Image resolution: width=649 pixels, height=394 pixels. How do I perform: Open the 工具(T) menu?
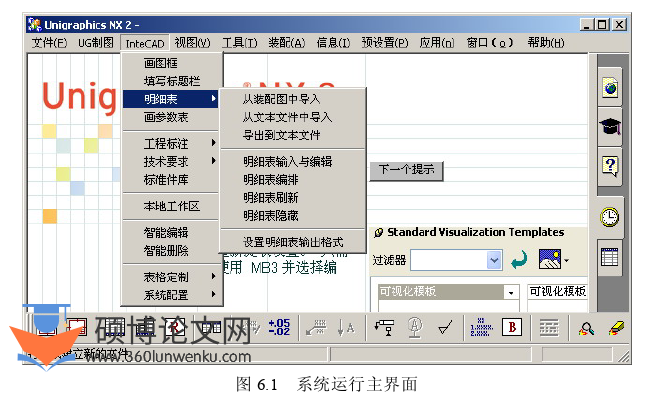click(240, 43)
